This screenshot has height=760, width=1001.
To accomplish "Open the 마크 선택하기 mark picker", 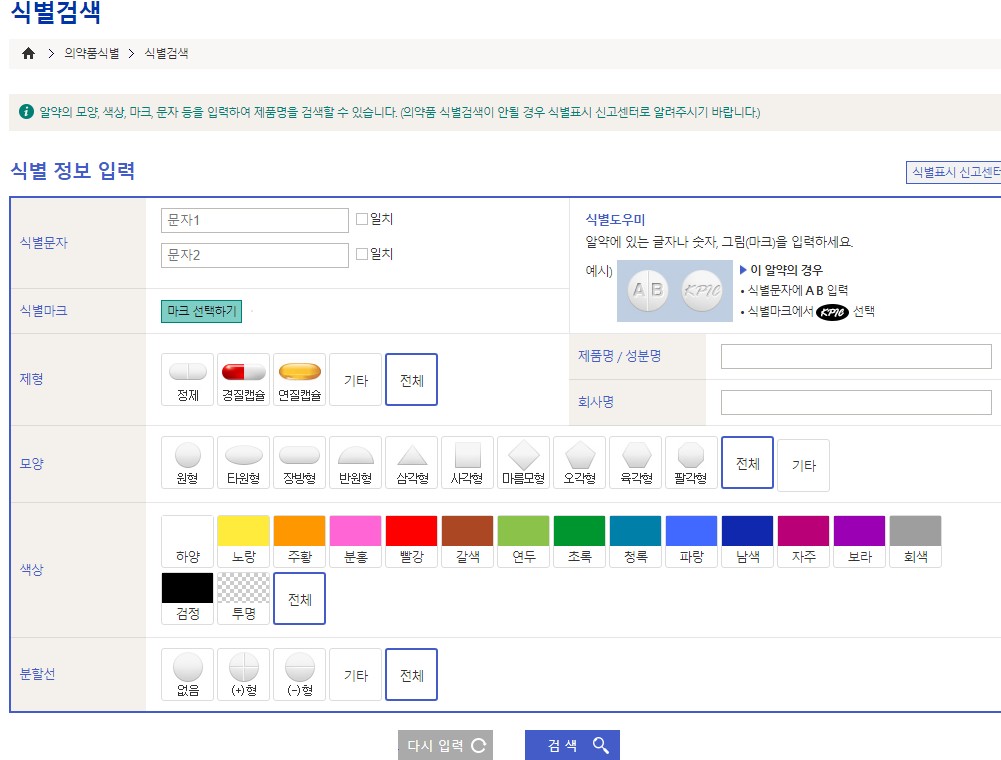I will coord(201,311).
